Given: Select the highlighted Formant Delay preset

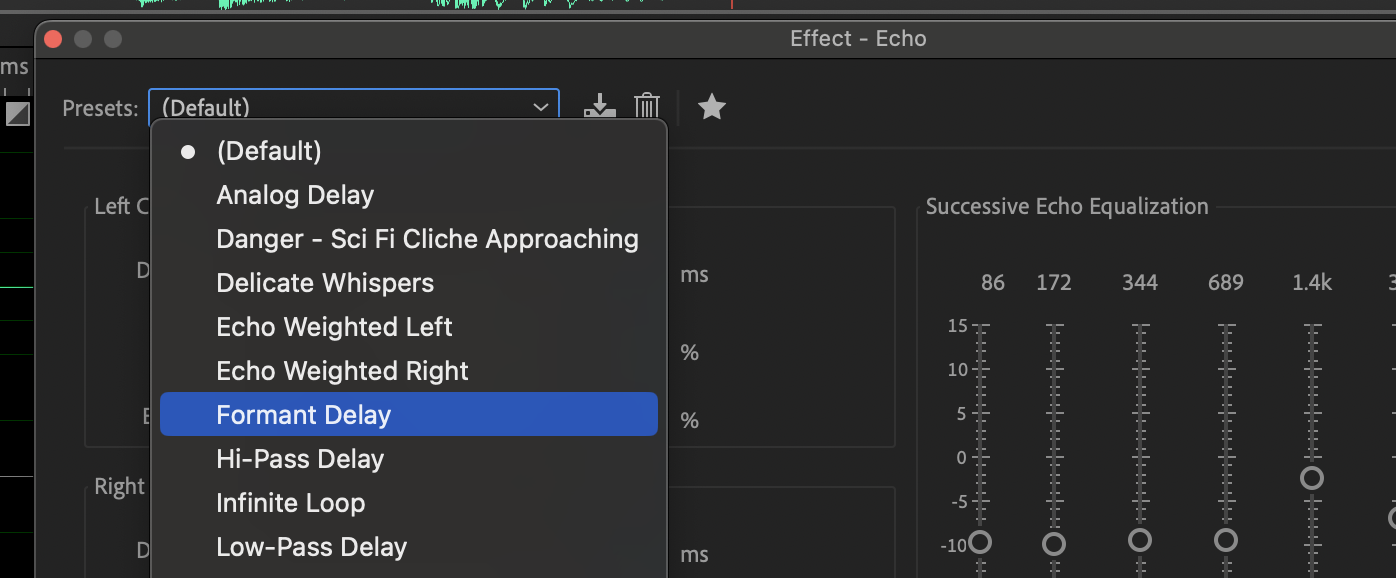Looking at the screenshot, I should tap(409, 414).
